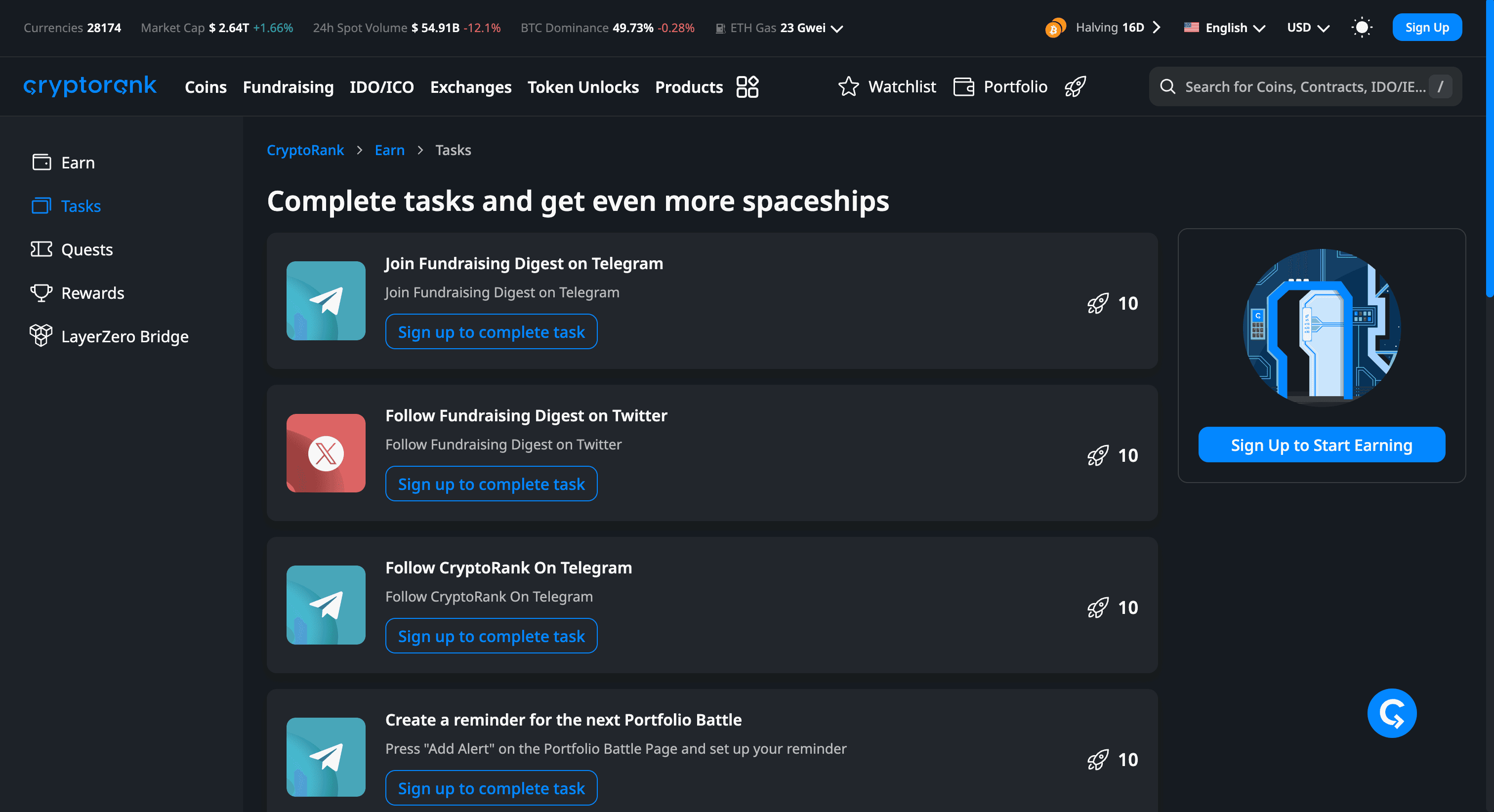Click the Press "Add Alert" description text
Image resolution: width=1494 pixels, height=812 pixels.
(x=616, y=749)
